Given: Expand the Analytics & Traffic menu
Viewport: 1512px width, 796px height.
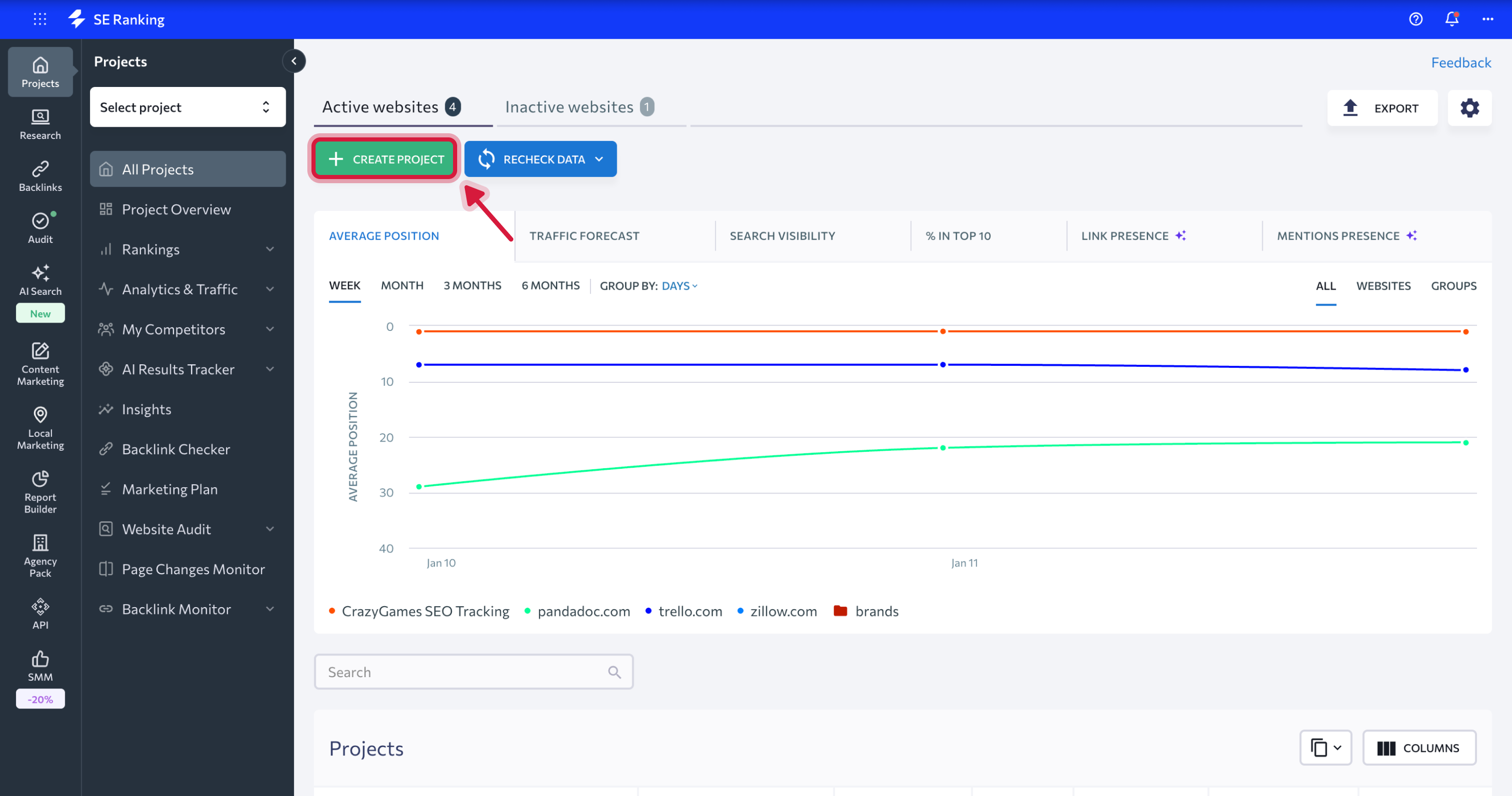Looking at the screenshot, I should (180, 289).
